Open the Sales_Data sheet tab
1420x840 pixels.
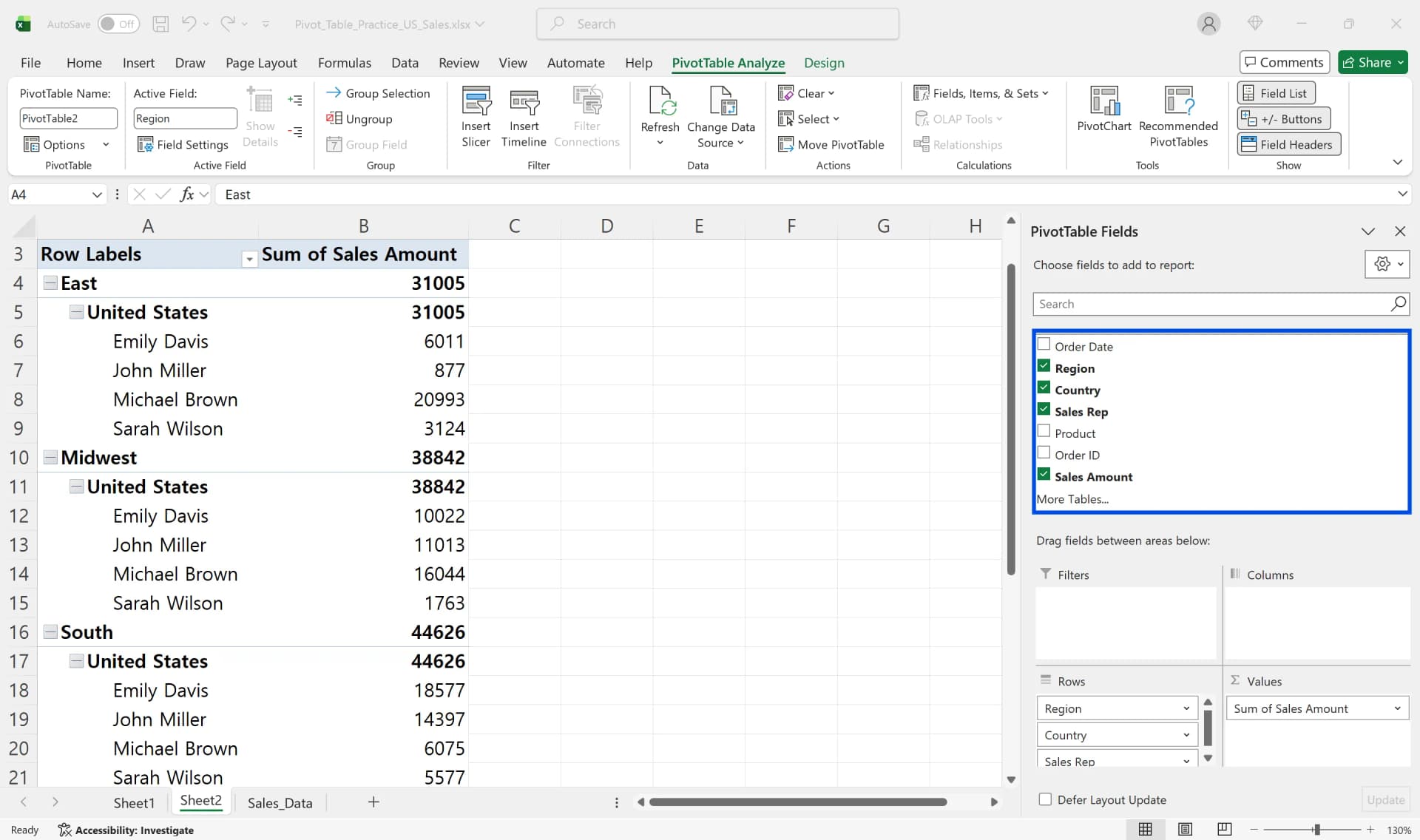click(280, 802)
